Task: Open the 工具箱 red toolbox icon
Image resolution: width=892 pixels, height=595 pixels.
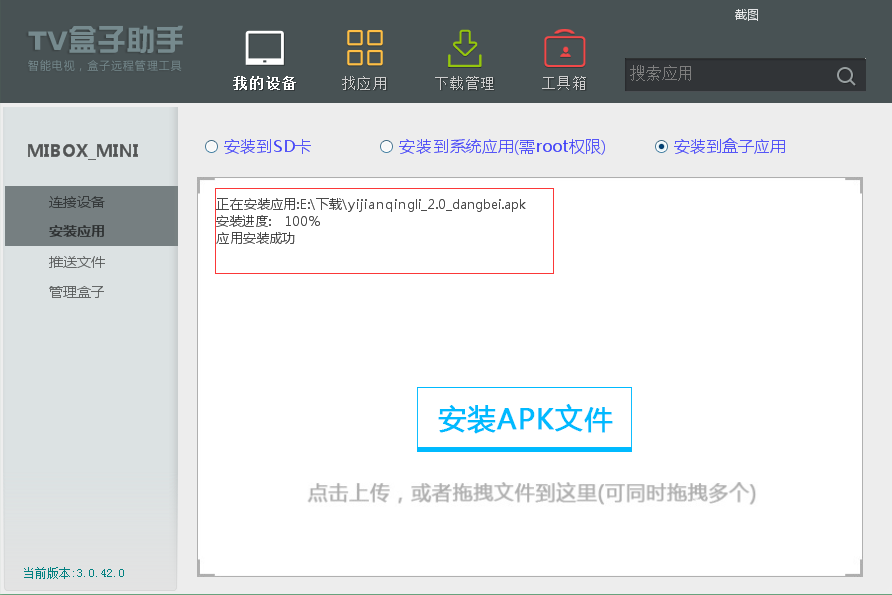Action: point(564,48)
